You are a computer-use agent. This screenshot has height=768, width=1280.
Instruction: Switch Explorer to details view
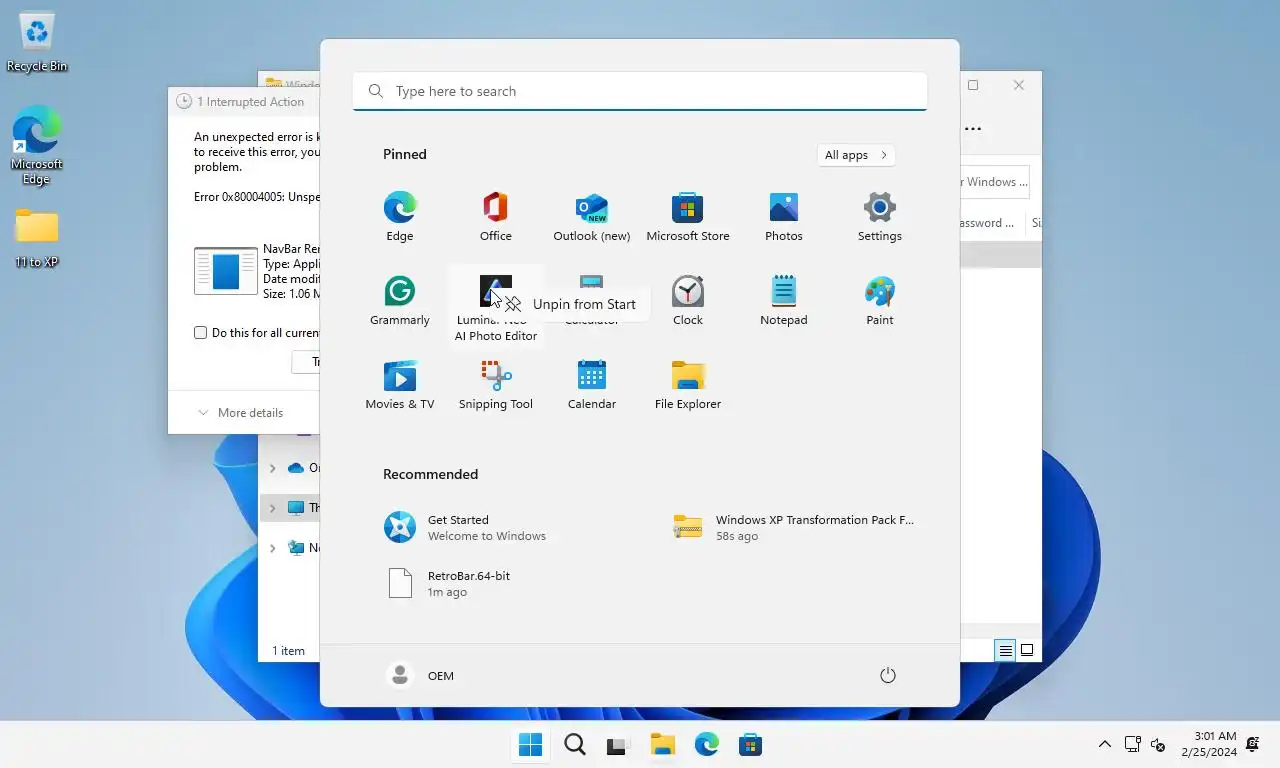[1005, 650]
